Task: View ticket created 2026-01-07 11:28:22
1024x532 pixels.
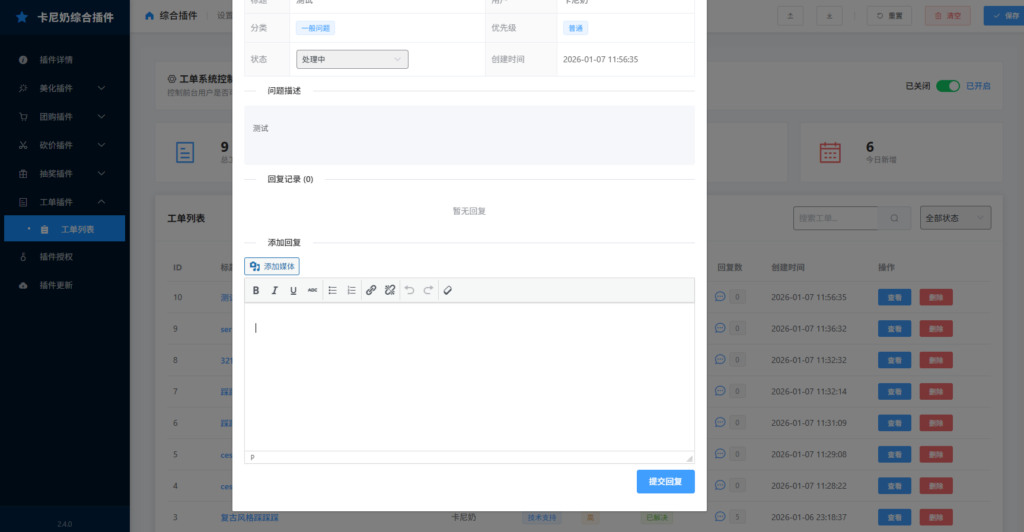Action: pos(895,486)
